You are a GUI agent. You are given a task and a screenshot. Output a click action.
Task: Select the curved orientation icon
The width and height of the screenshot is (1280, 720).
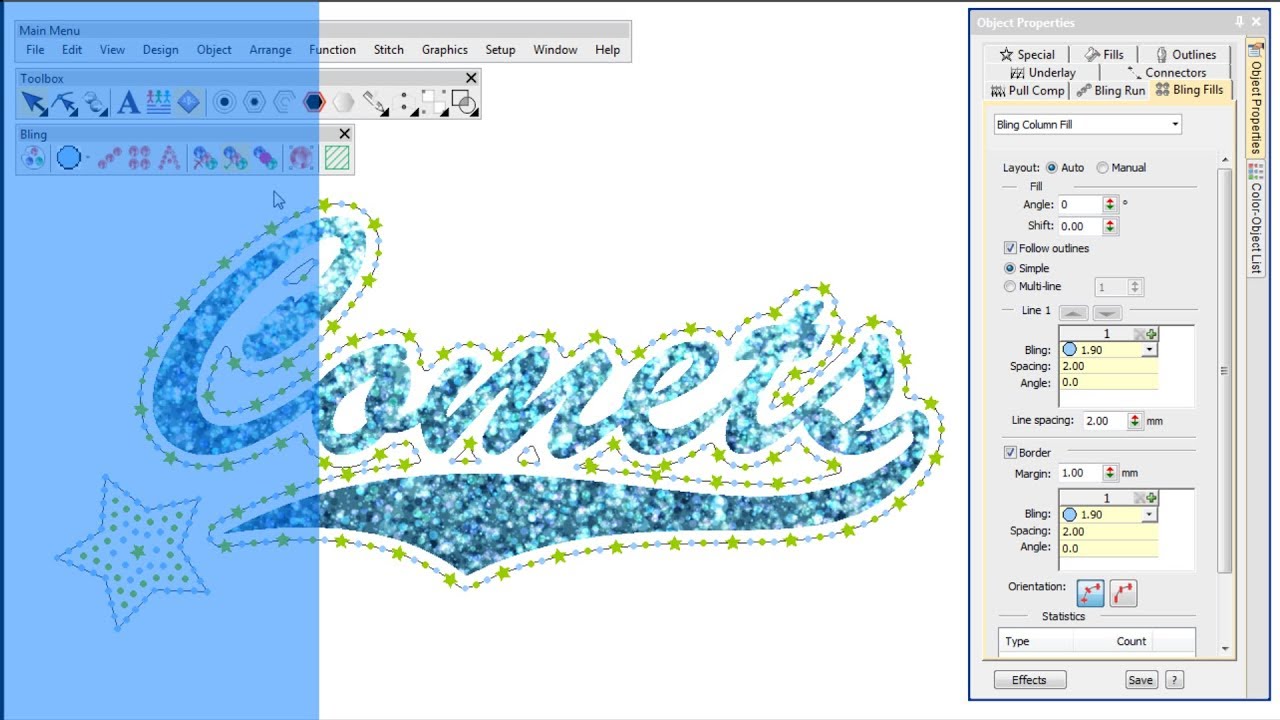point(1123,593)
